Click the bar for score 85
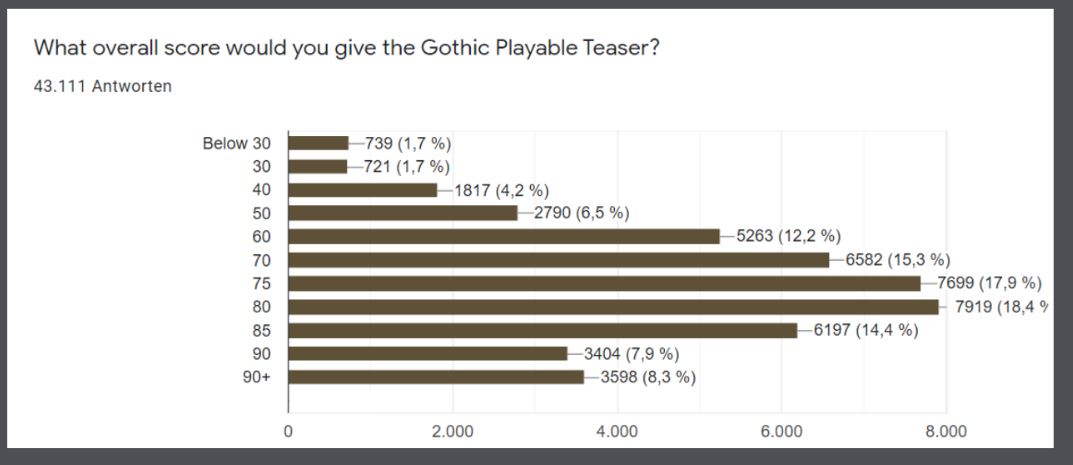This screenshot has height=465, width=1073. (x=543, y=330)
